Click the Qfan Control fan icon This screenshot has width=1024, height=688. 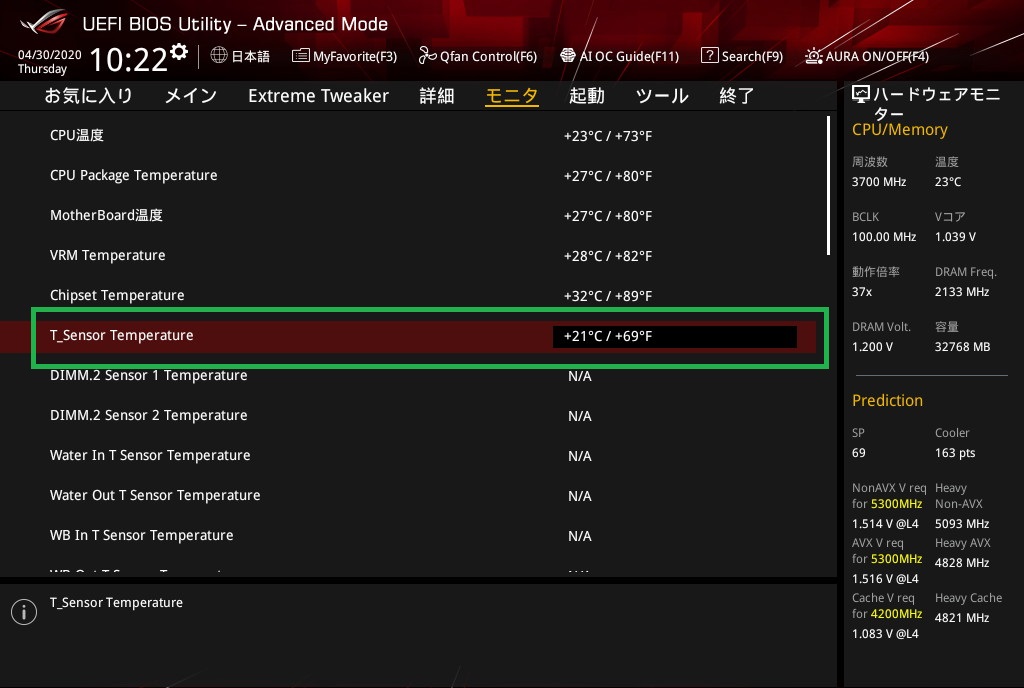point(427,55)
